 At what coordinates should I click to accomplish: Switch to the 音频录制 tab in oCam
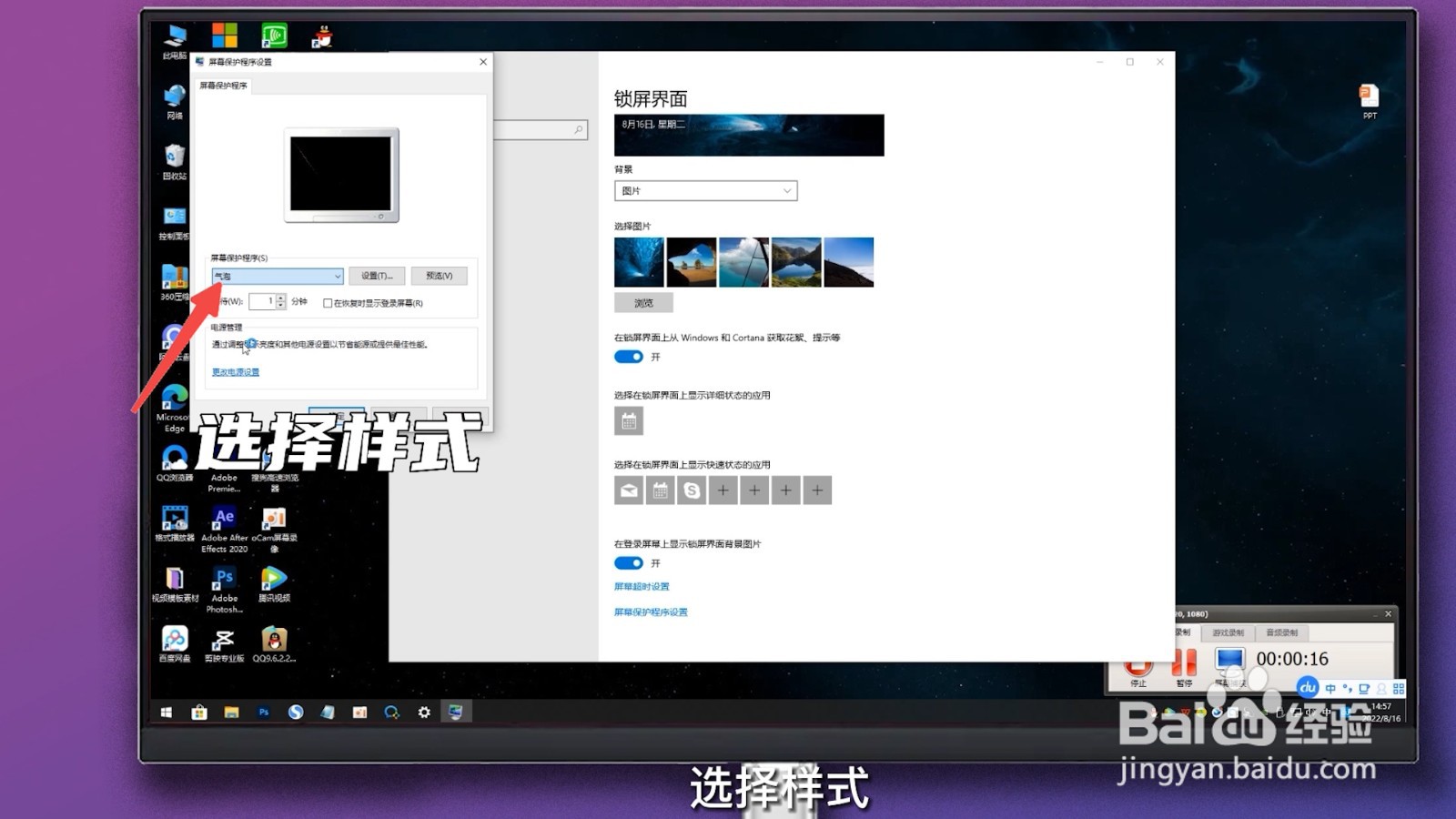pyautogui.click(x=1282, y=632)
